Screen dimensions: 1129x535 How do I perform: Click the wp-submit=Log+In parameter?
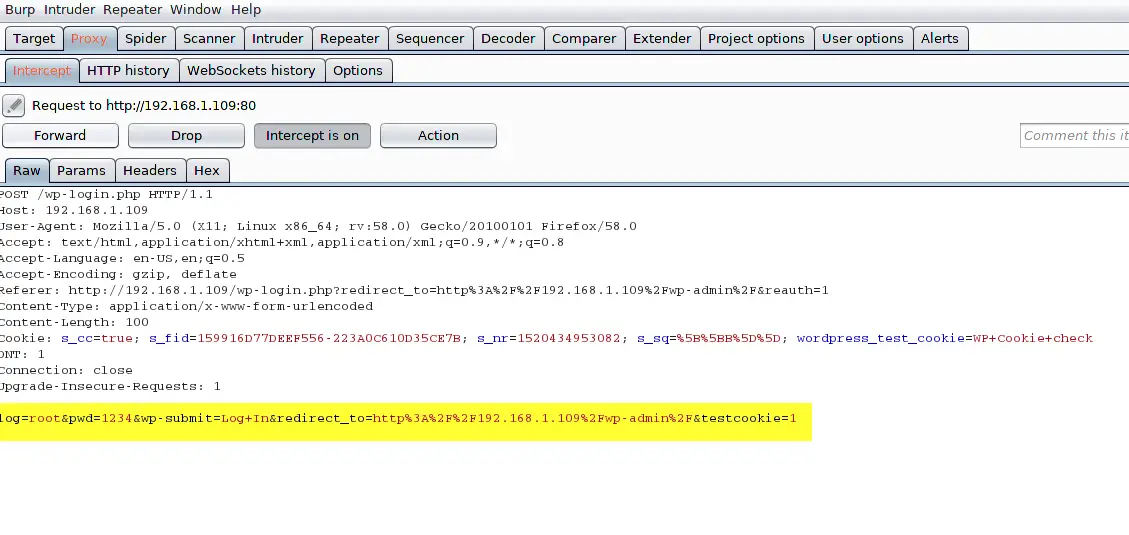click(204, 418)
